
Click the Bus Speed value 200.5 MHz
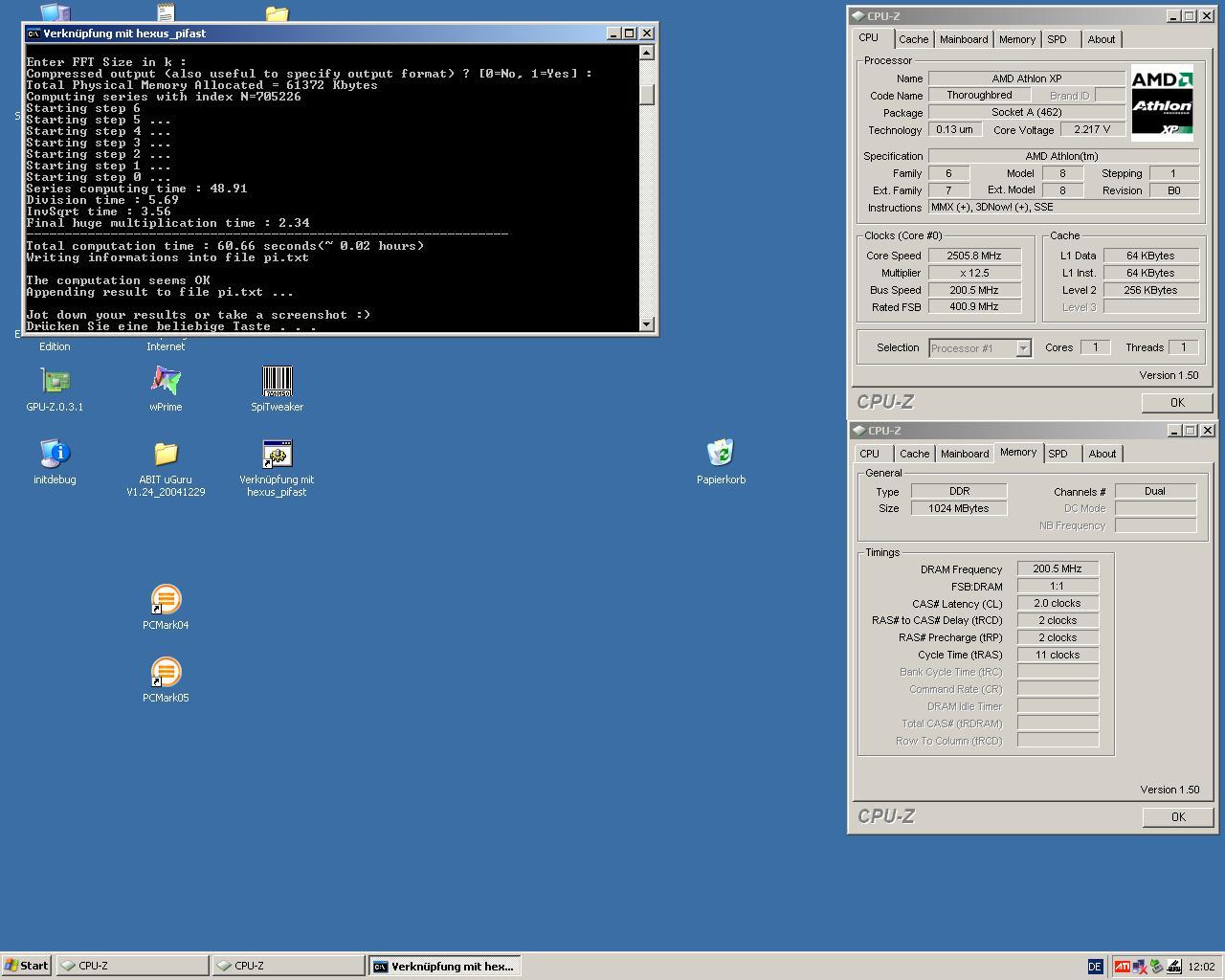coord(974,290)
